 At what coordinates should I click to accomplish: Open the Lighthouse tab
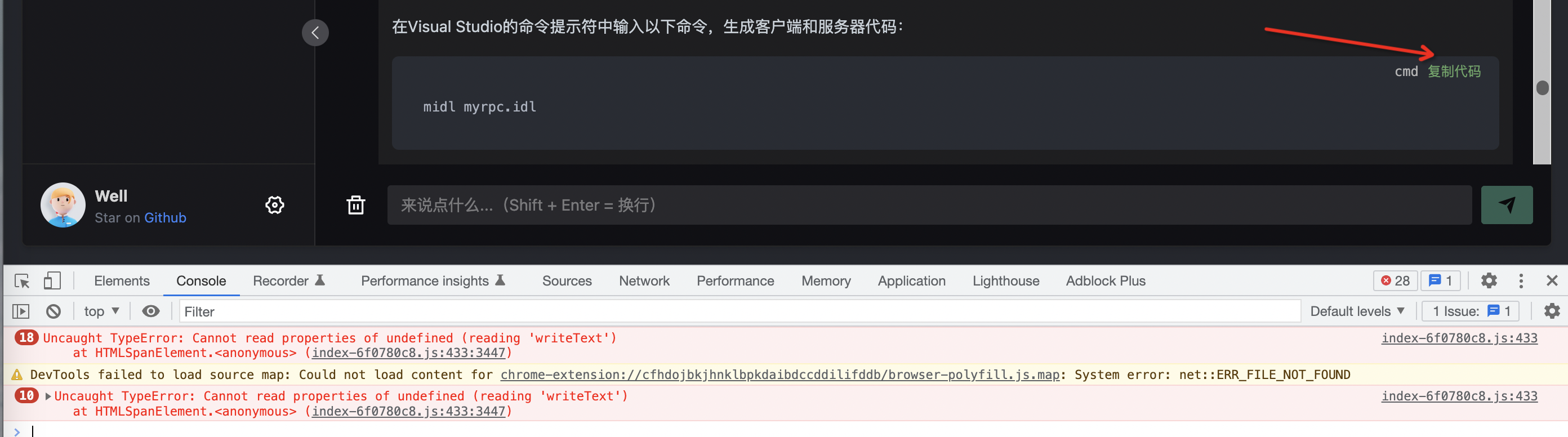click(1005, 280)
